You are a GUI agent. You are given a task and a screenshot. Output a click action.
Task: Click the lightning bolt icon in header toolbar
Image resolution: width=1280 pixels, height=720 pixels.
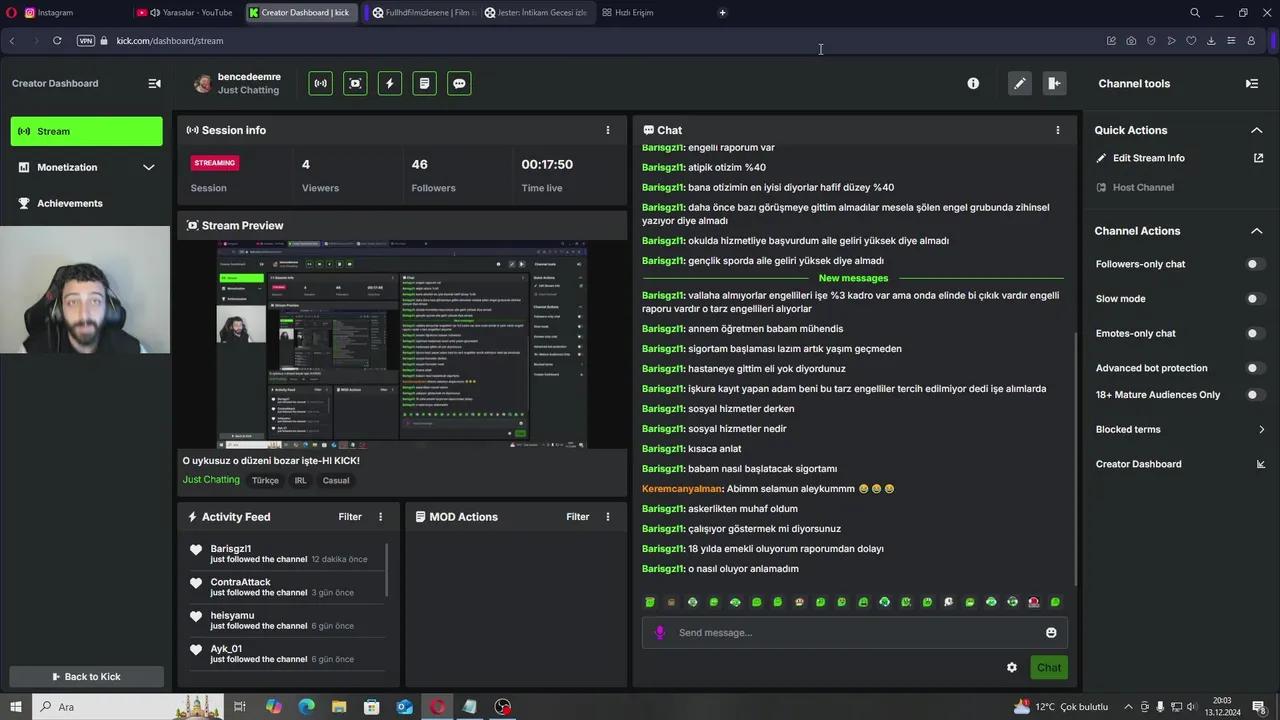(390, 84)
